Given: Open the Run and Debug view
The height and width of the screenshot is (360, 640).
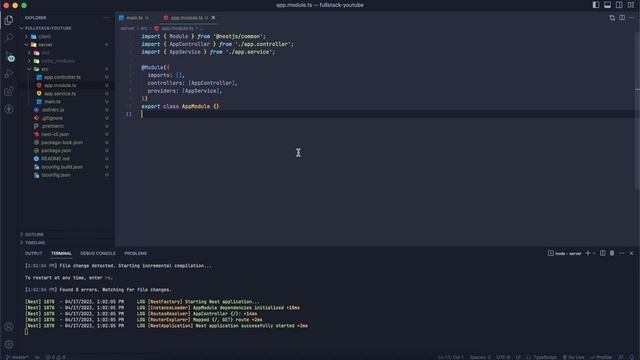Looking at the screenshot, I should pos(9,74).
